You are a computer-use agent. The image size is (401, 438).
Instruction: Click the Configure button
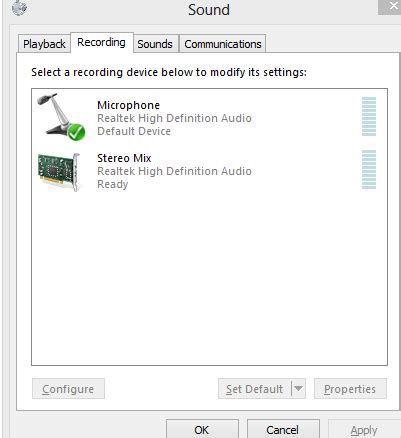point(68,388)
